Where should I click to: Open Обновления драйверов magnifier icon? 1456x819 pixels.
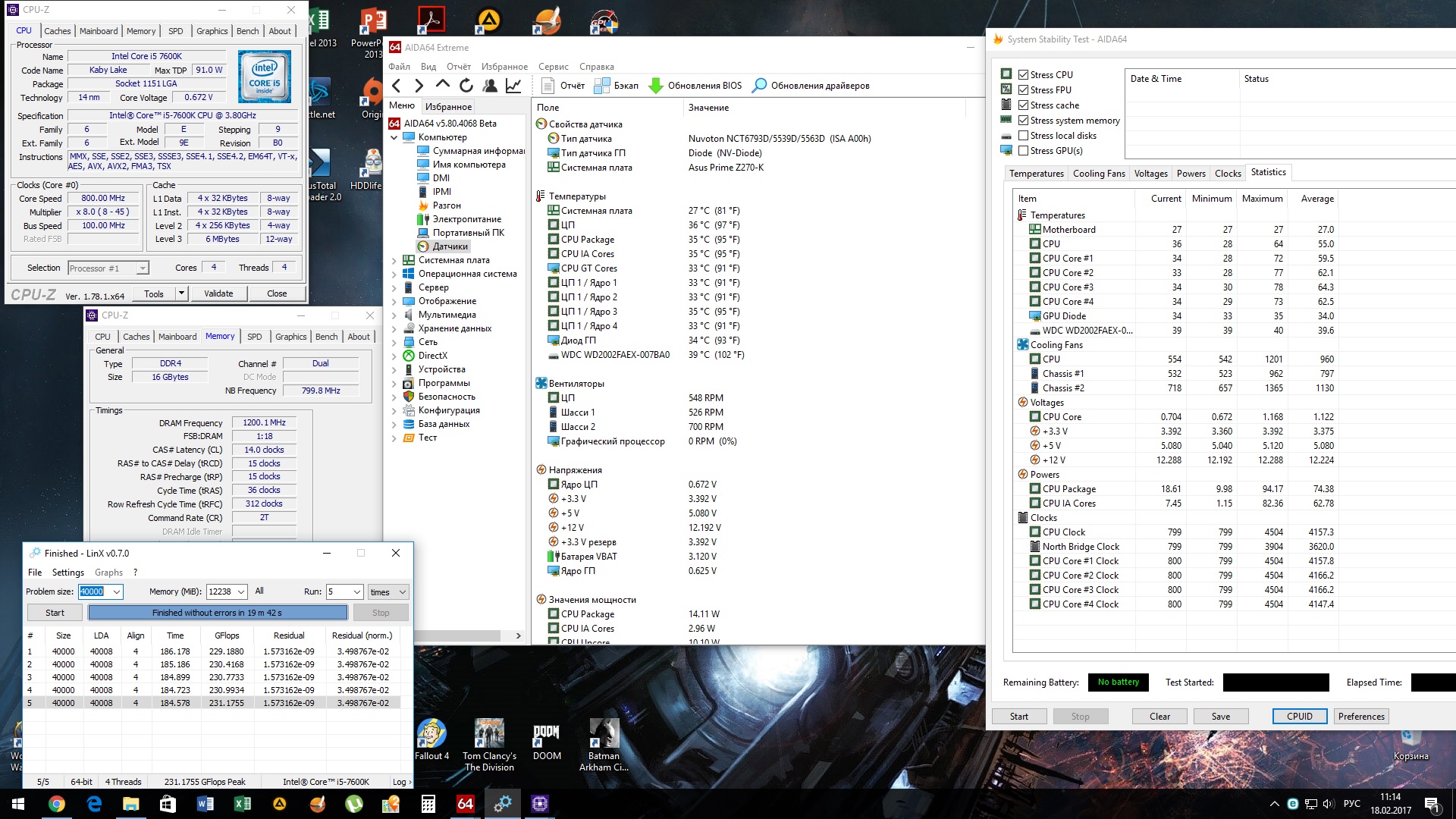click(759, 86)
